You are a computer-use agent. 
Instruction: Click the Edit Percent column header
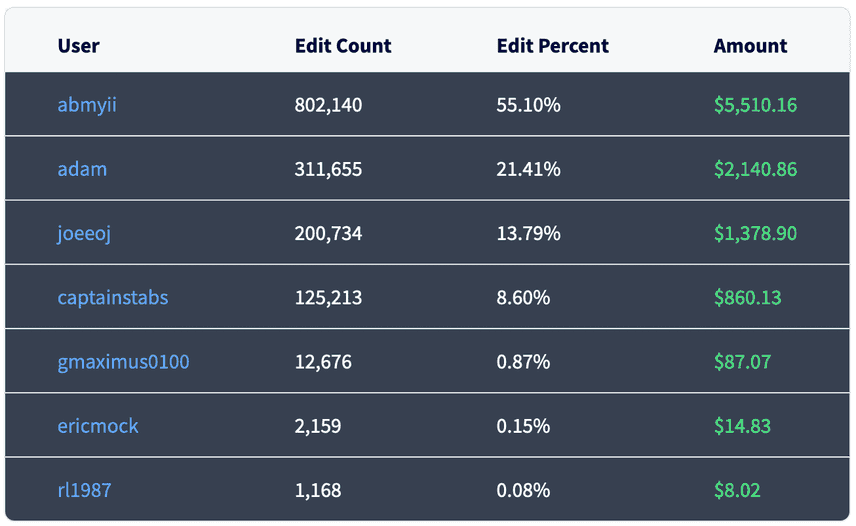pyautogui.click(x=552, y=46)
